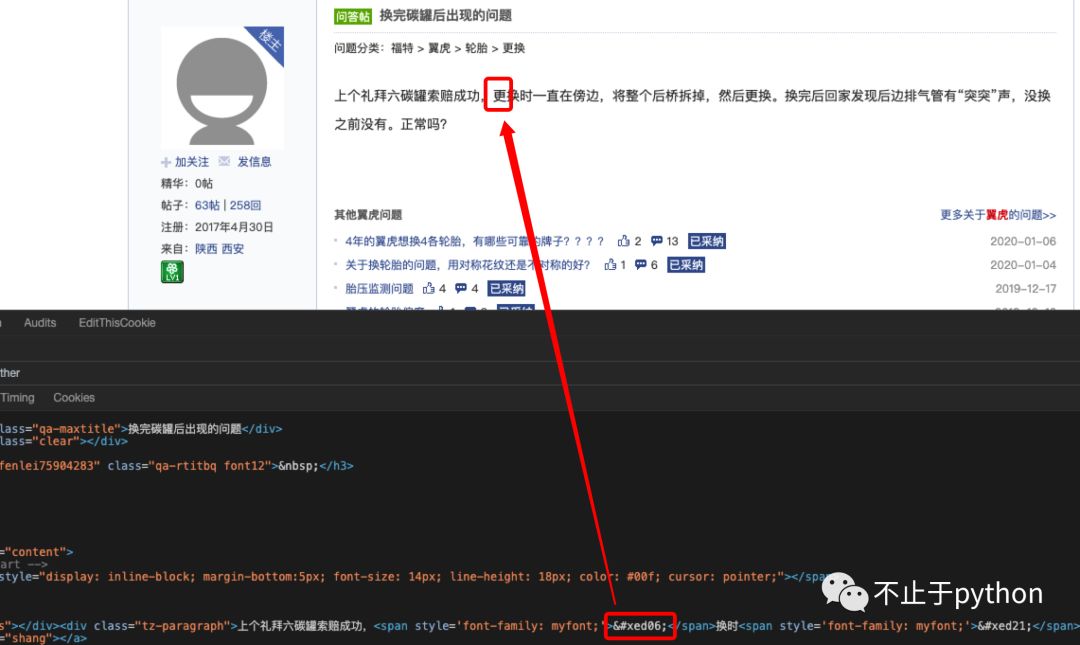The height and width of the screenshot is (645, 1080).
Task: Select the Timing tab in network details
Action: click(17, 397)
